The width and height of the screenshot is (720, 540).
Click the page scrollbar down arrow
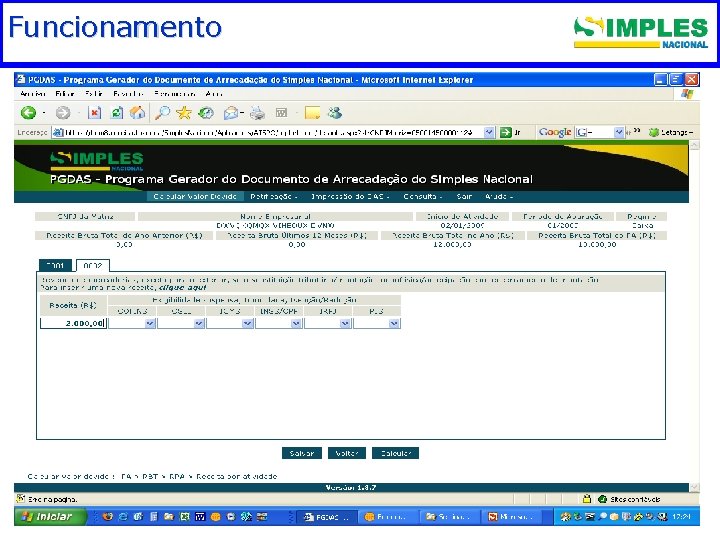tap(694, 487)
